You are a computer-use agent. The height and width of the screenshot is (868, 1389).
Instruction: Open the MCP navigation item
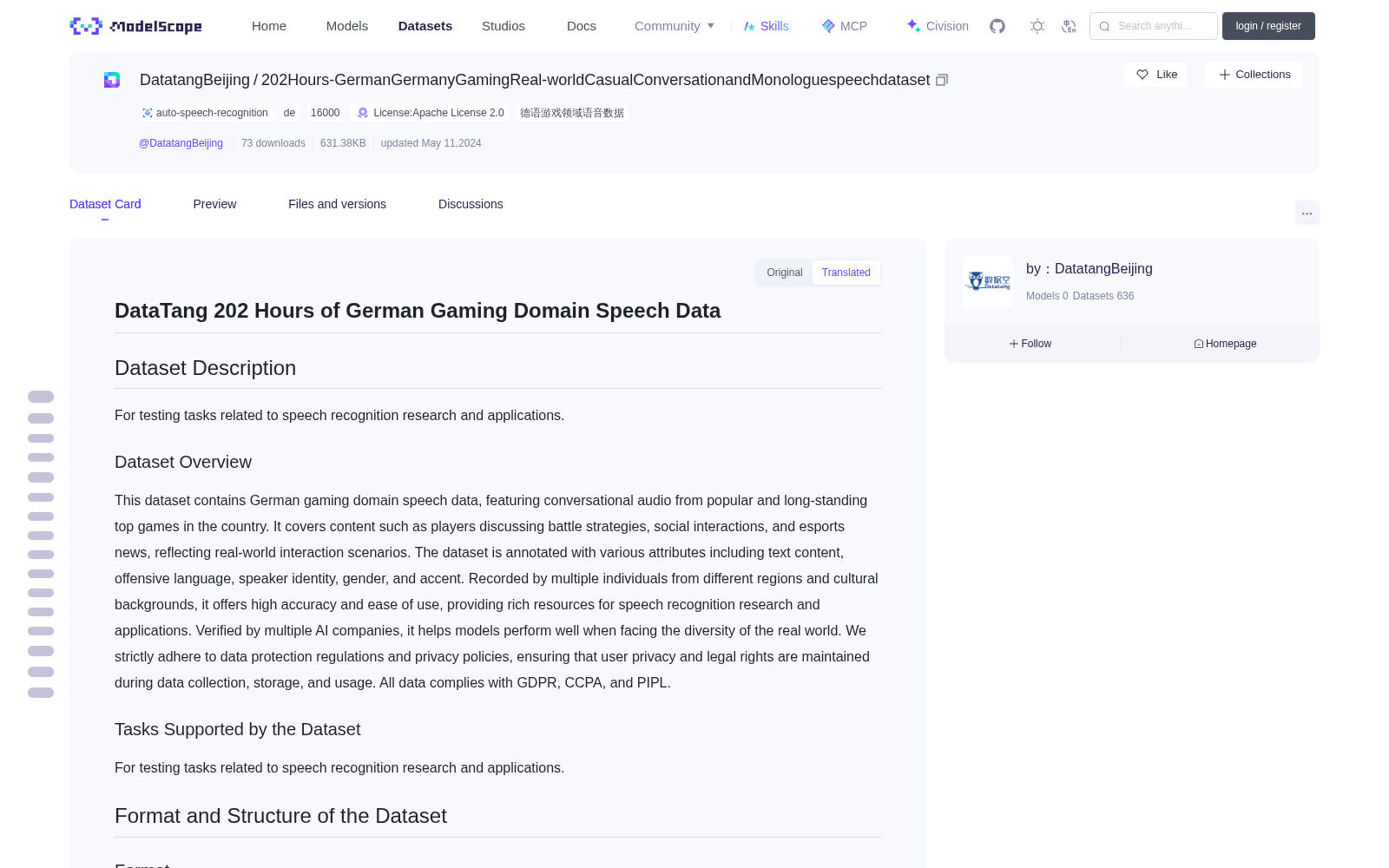845,26
